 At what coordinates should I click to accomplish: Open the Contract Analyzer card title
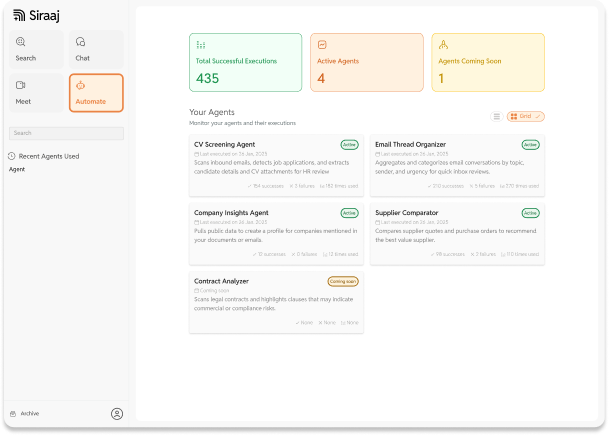[x=221, y=281]
